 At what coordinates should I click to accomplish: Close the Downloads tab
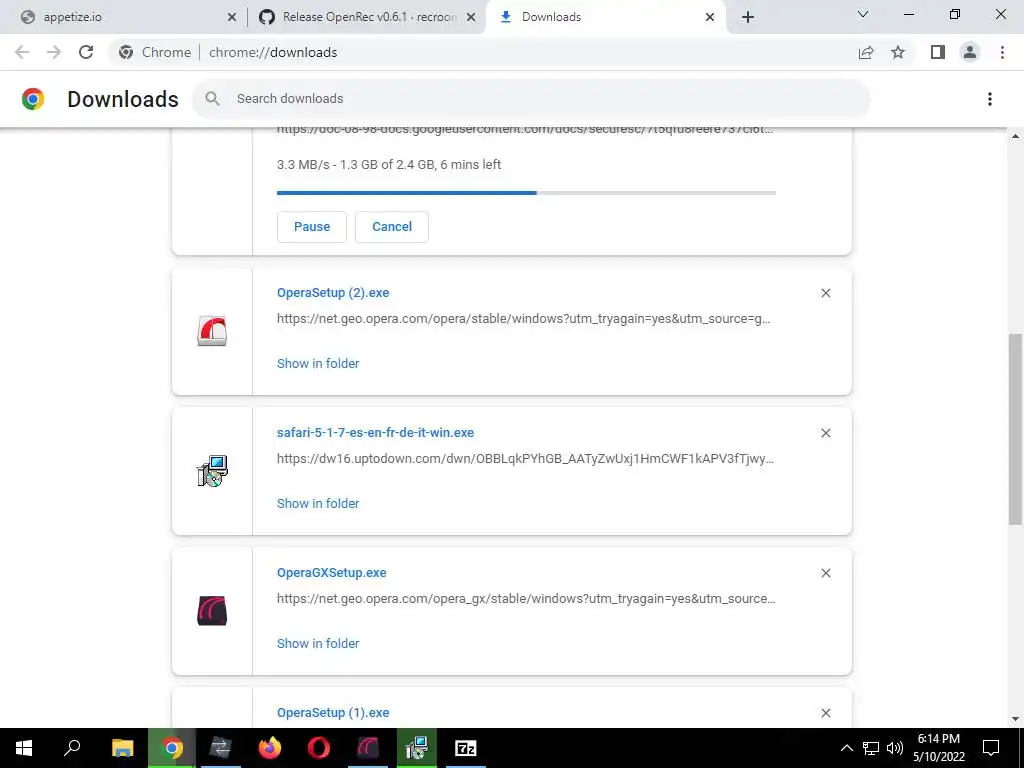tap(710, 17)
